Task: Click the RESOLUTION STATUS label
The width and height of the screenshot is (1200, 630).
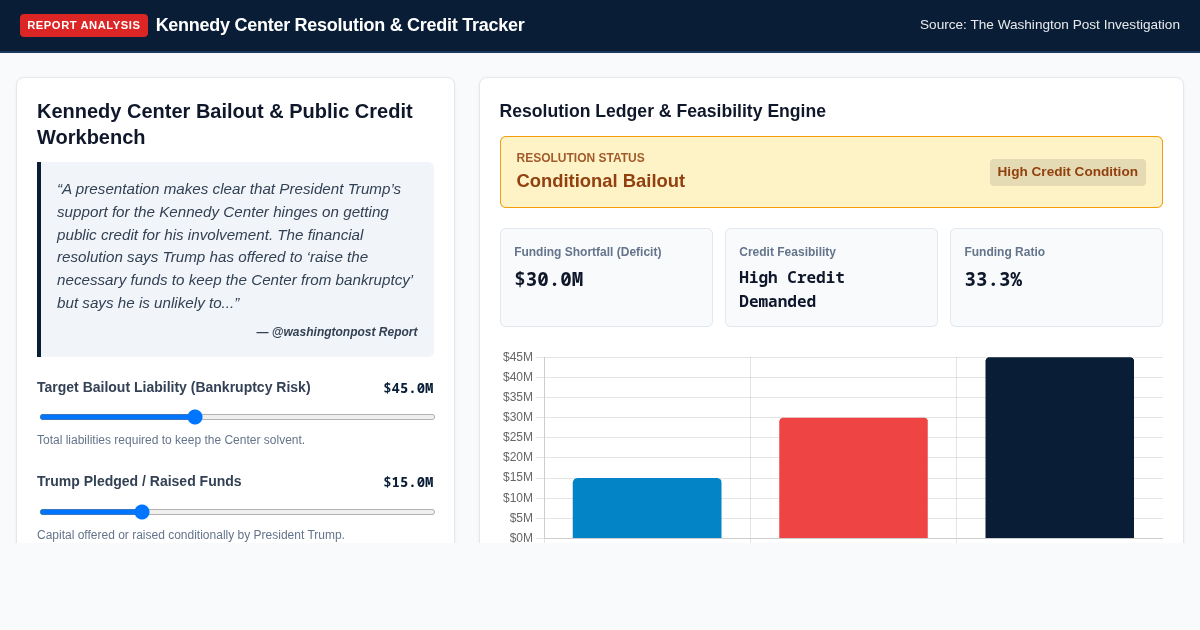Action: pos(581,158)
